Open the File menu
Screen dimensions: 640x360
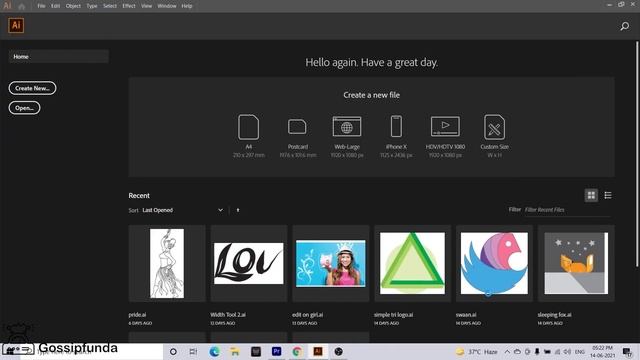pos(41,6)
